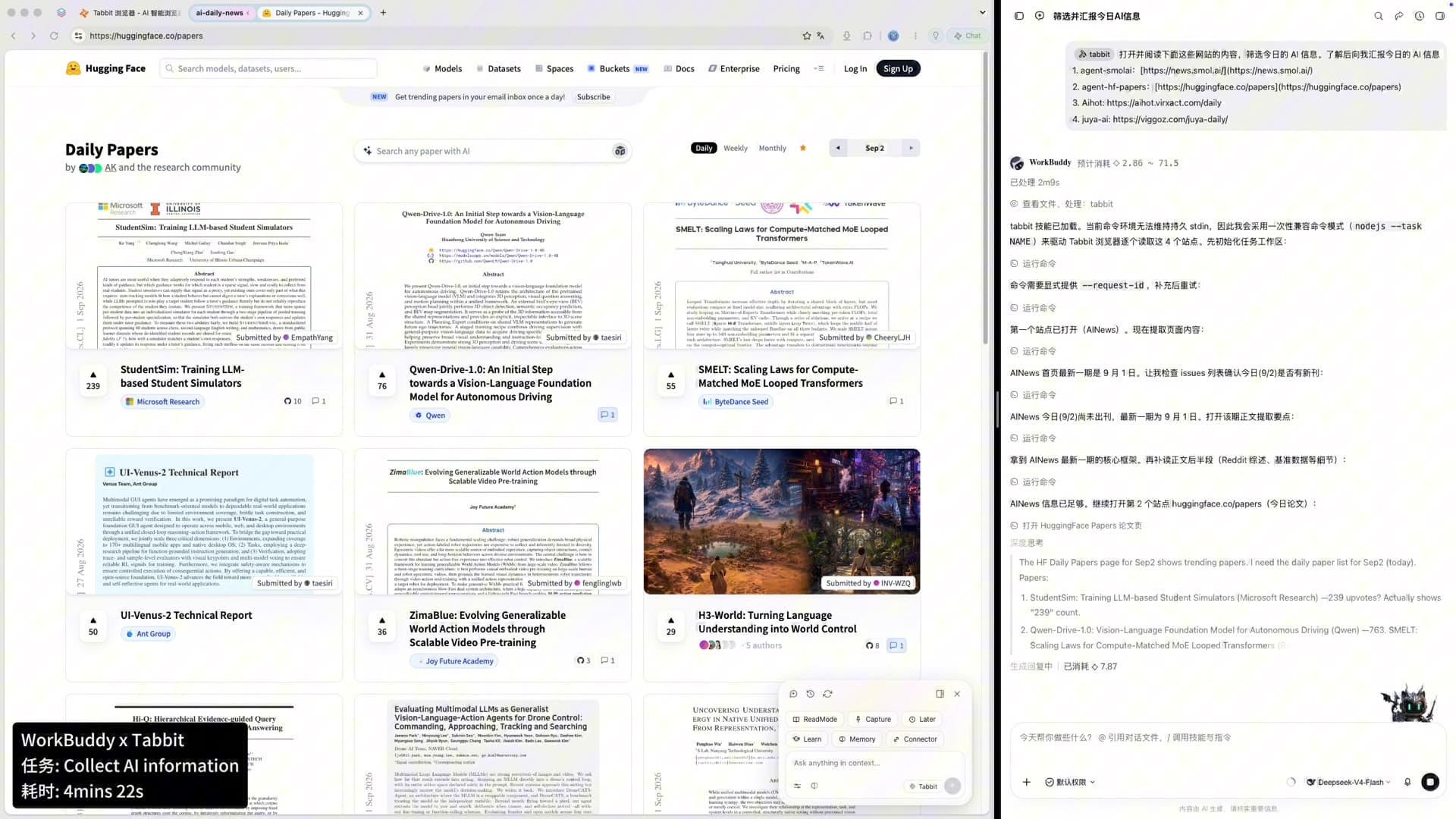
Task: Go to the next day's papers
Action: (x=911, y=148)
